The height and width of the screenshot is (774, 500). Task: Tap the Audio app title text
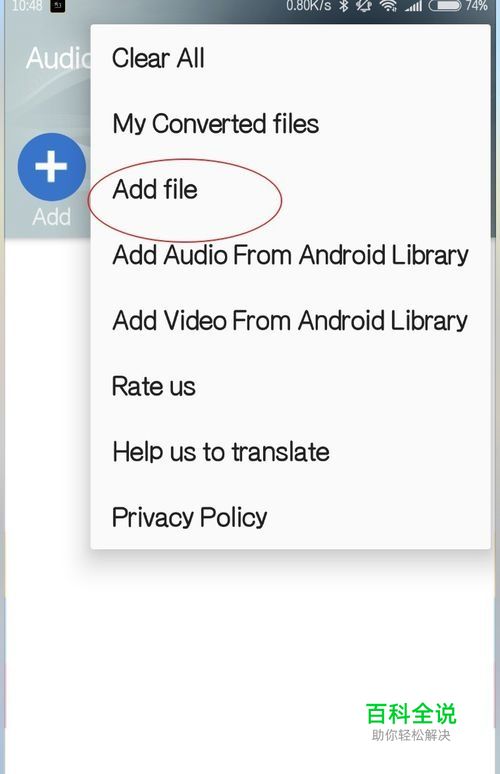coord(58,58)
